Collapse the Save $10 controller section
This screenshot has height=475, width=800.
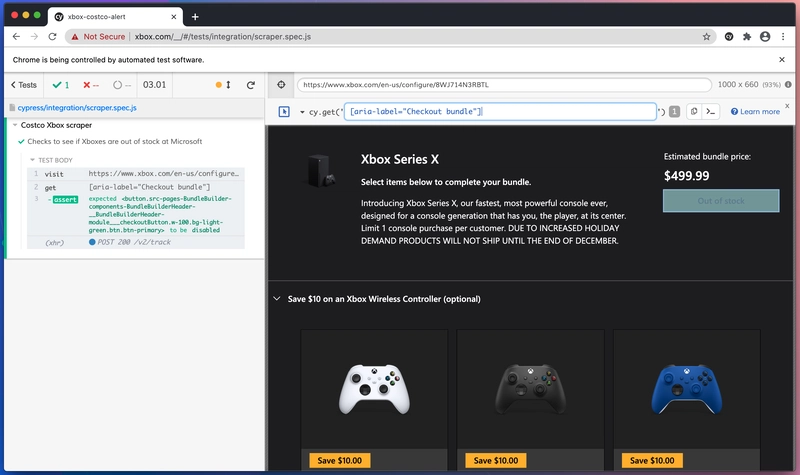[277, 299]
